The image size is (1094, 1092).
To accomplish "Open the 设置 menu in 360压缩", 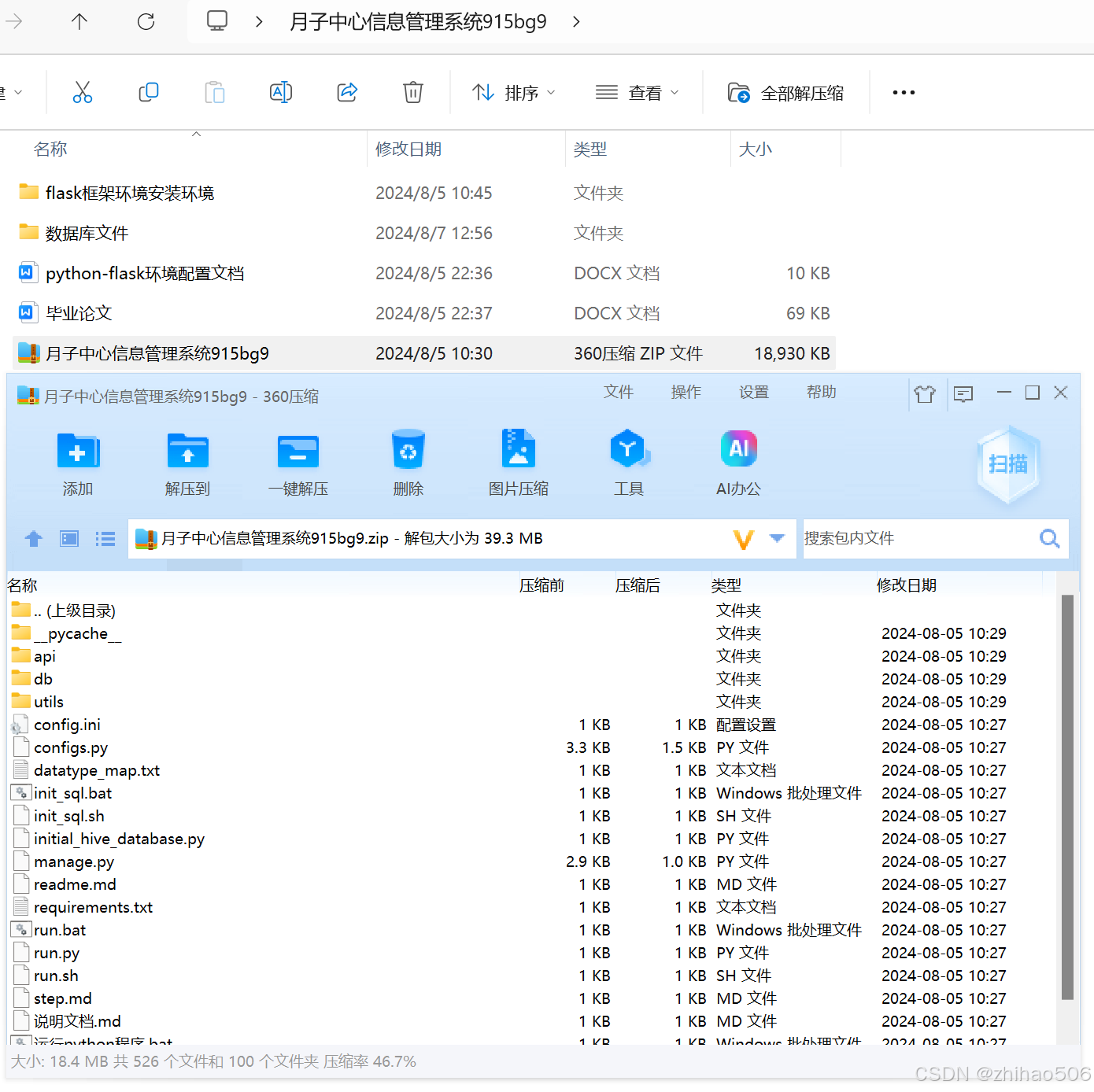I will click(x=754, y=392).
